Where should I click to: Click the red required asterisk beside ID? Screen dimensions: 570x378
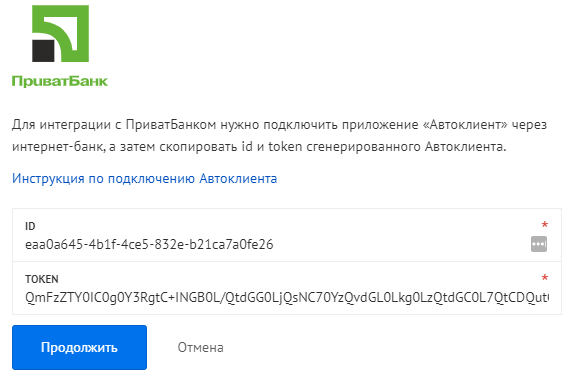[545, 225]
